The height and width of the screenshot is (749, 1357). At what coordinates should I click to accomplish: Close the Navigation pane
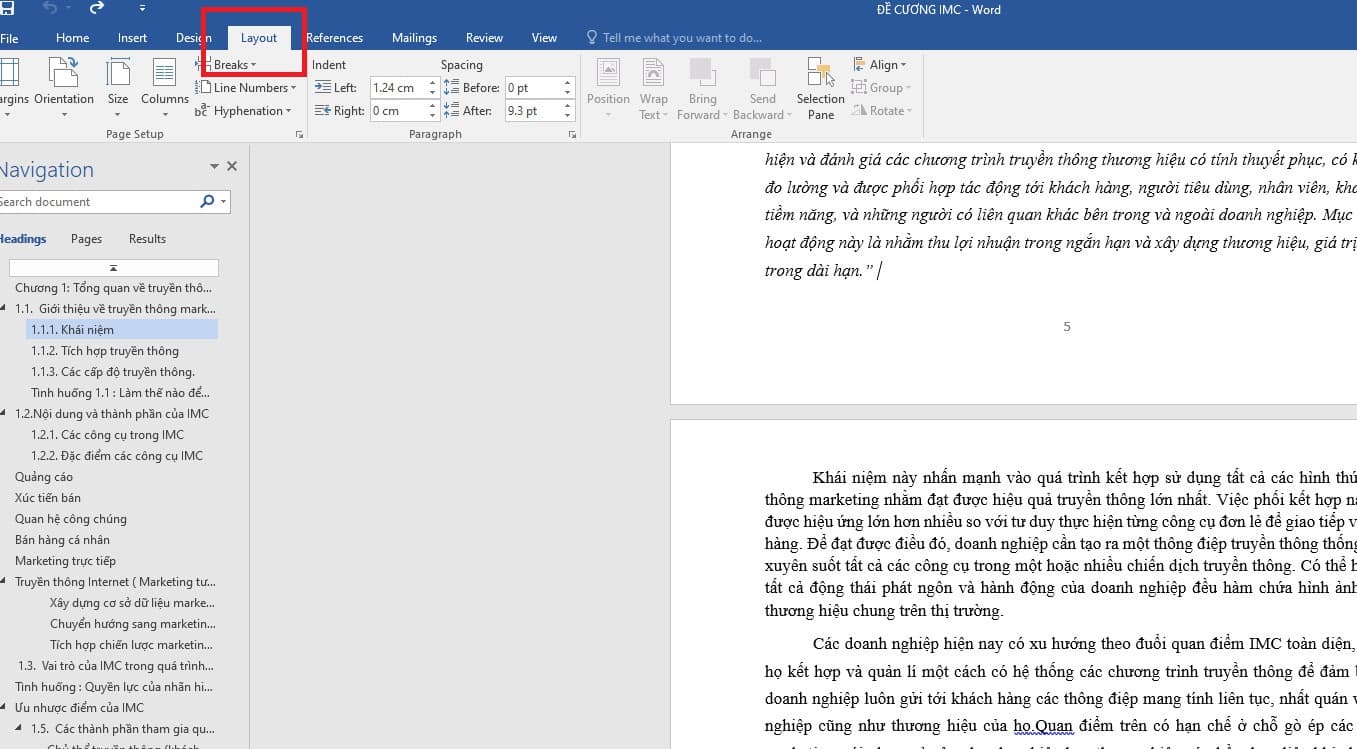232,167
